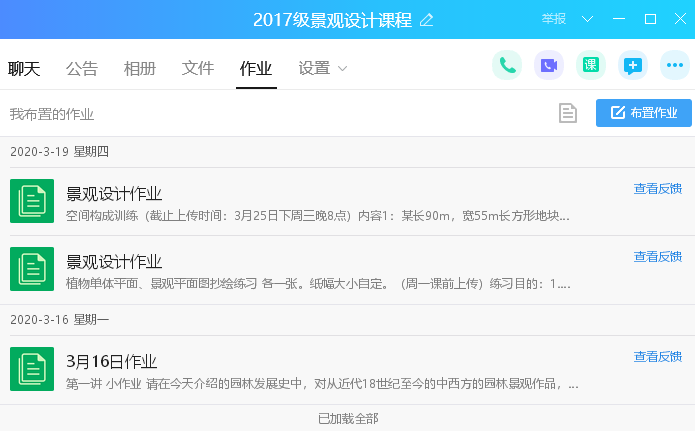Open the three-dots more options icon
Screen dimensions: 695x431
[x=675, y=65]
